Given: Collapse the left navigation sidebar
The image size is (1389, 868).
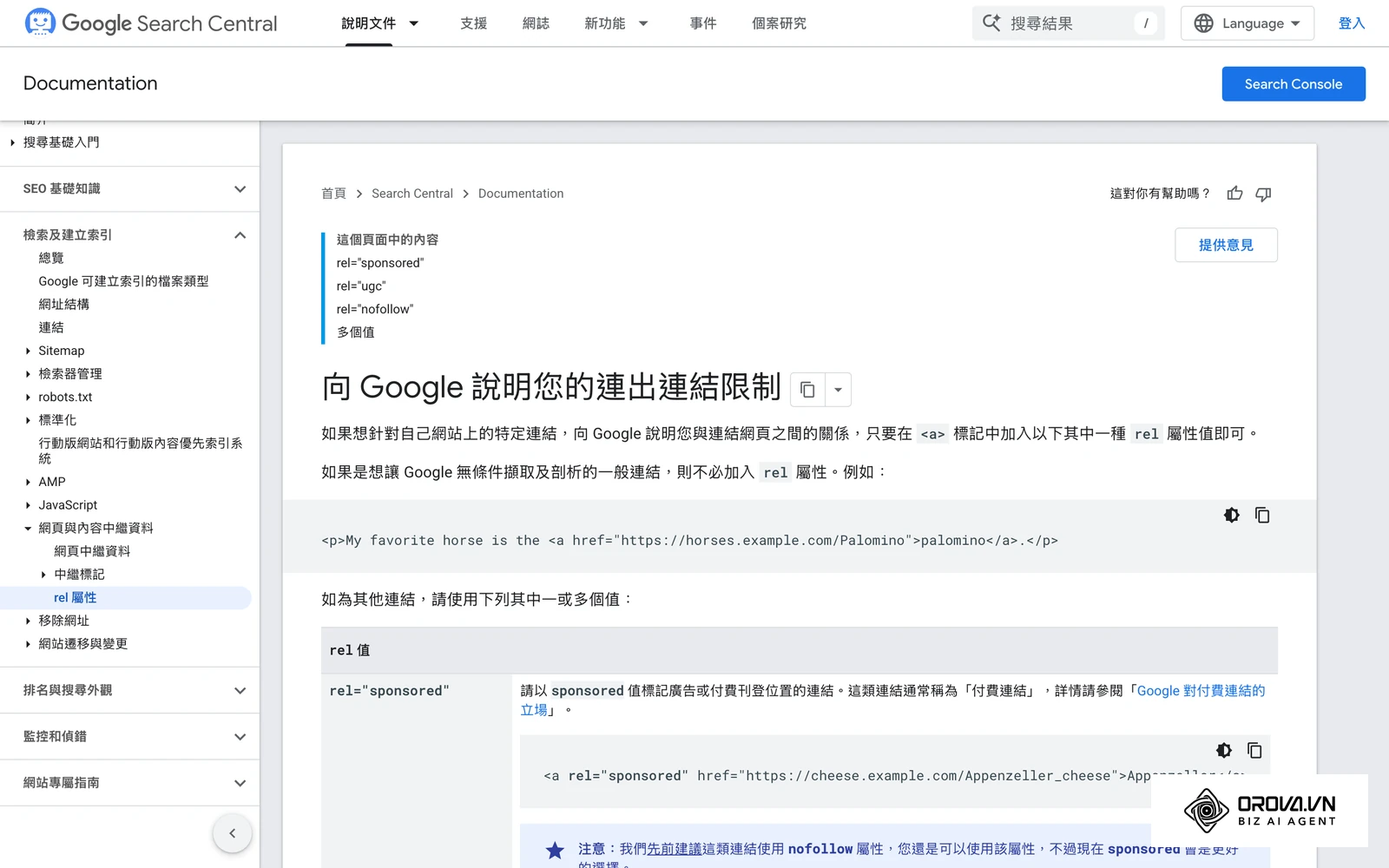Looking at the screenshot, I should tap(232, 833).
